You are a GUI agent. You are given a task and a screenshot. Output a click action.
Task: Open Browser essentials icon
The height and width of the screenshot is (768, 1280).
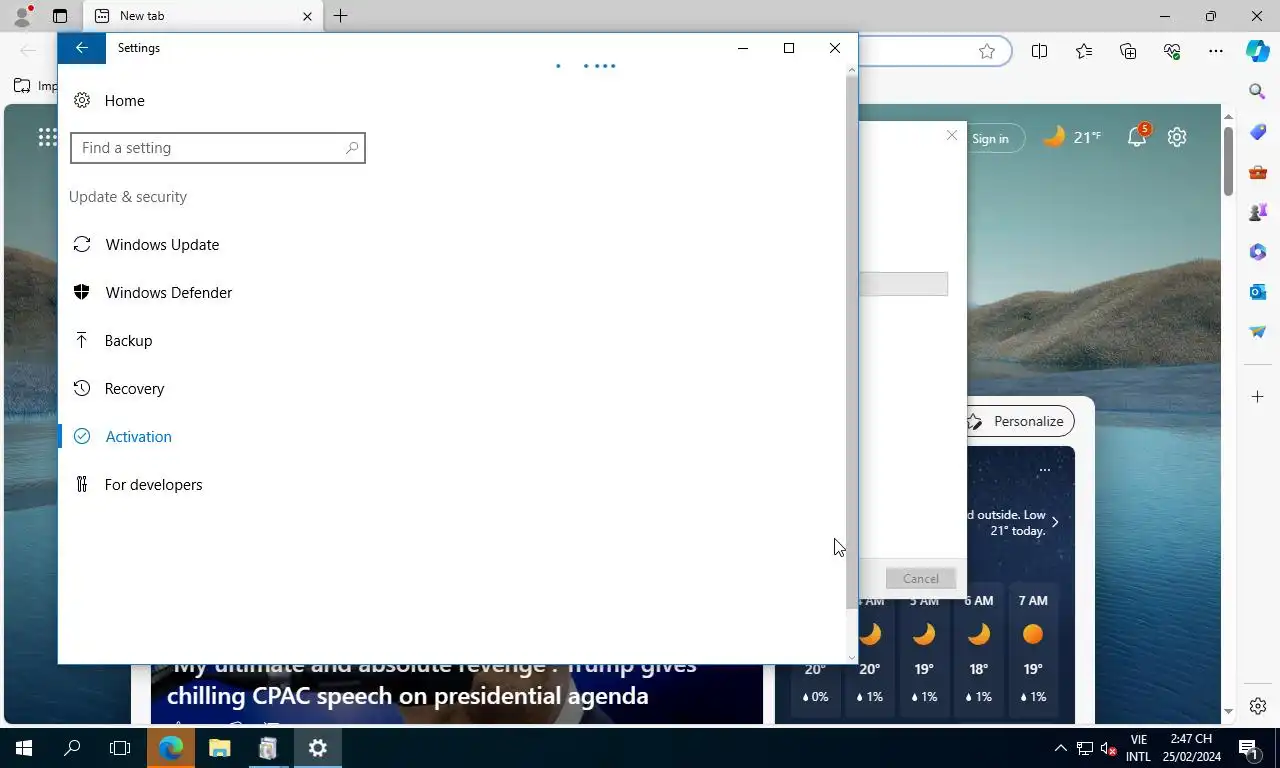click(x=1172, y=51)
